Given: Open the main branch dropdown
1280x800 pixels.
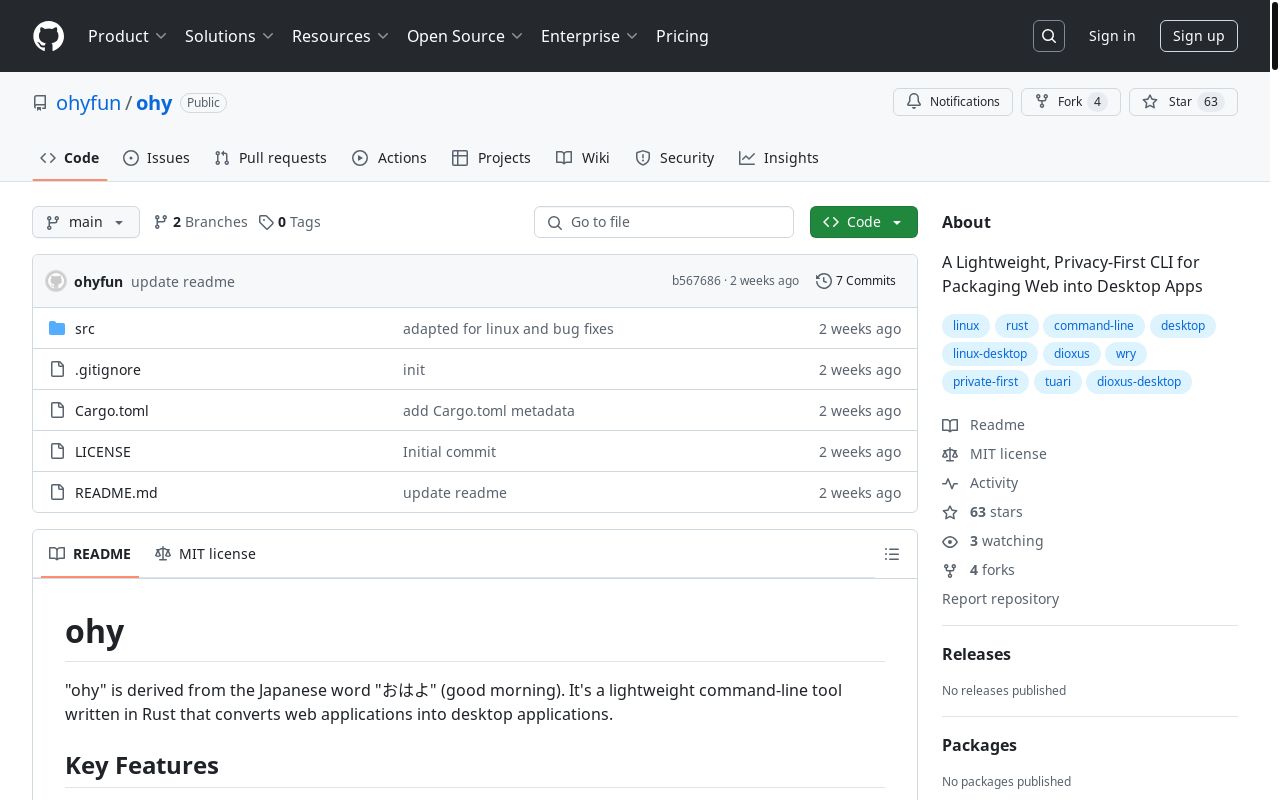Looking at the screenshot, I should pyautogui.click(x=85, y=222).
